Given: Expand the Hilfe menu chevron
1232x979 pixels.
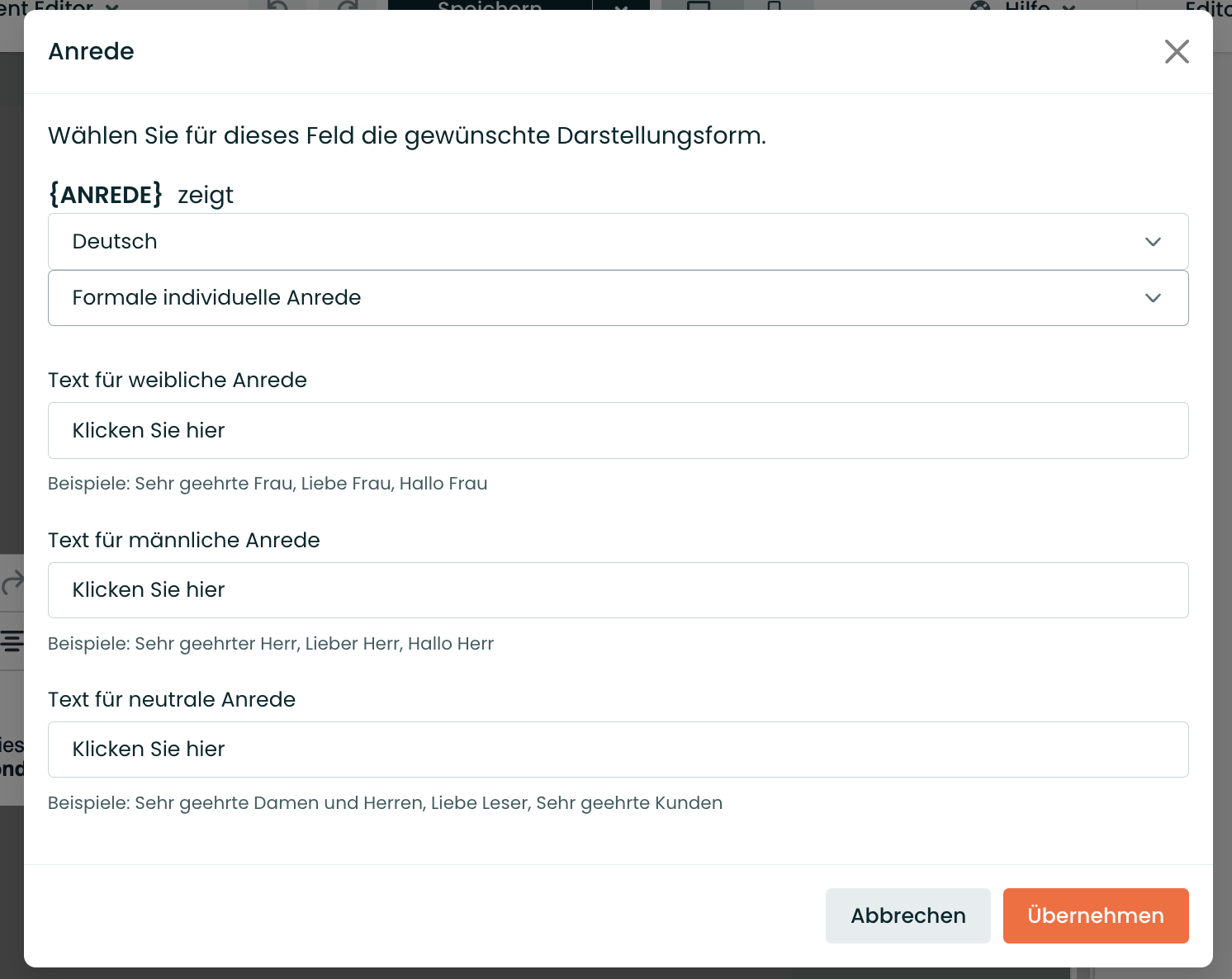Looking at the screenshot, I should pyautogui.click(x=1069, y=7).
